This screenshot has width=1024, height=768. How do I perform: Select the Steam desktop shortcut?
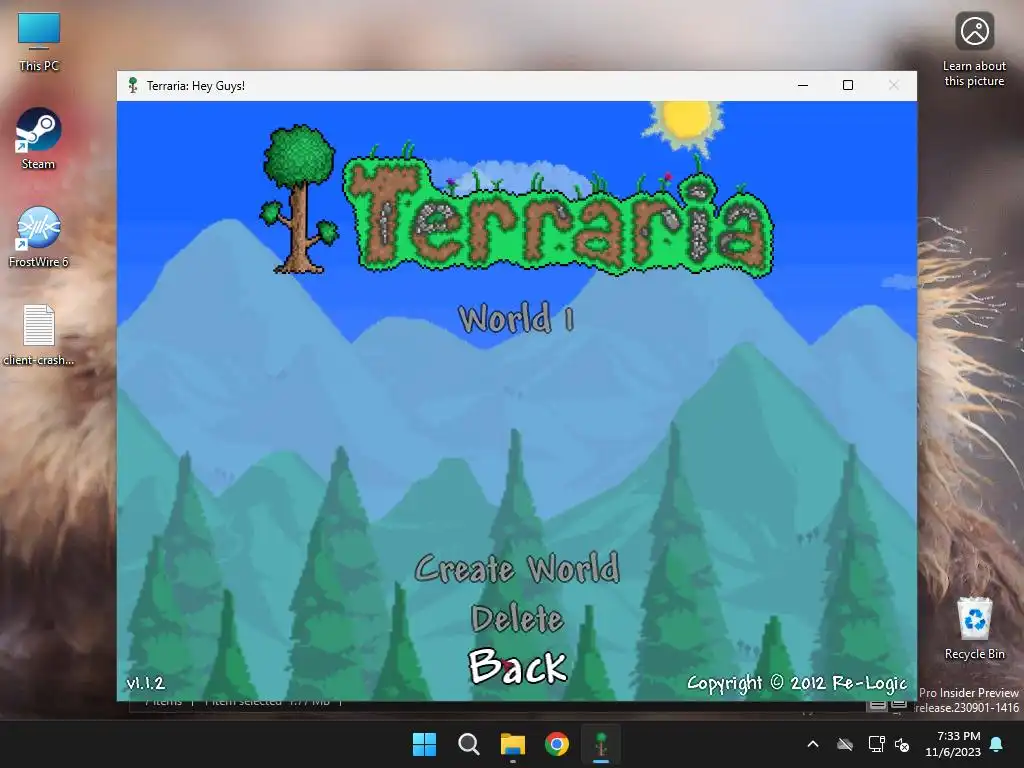[x=39, y=138]
